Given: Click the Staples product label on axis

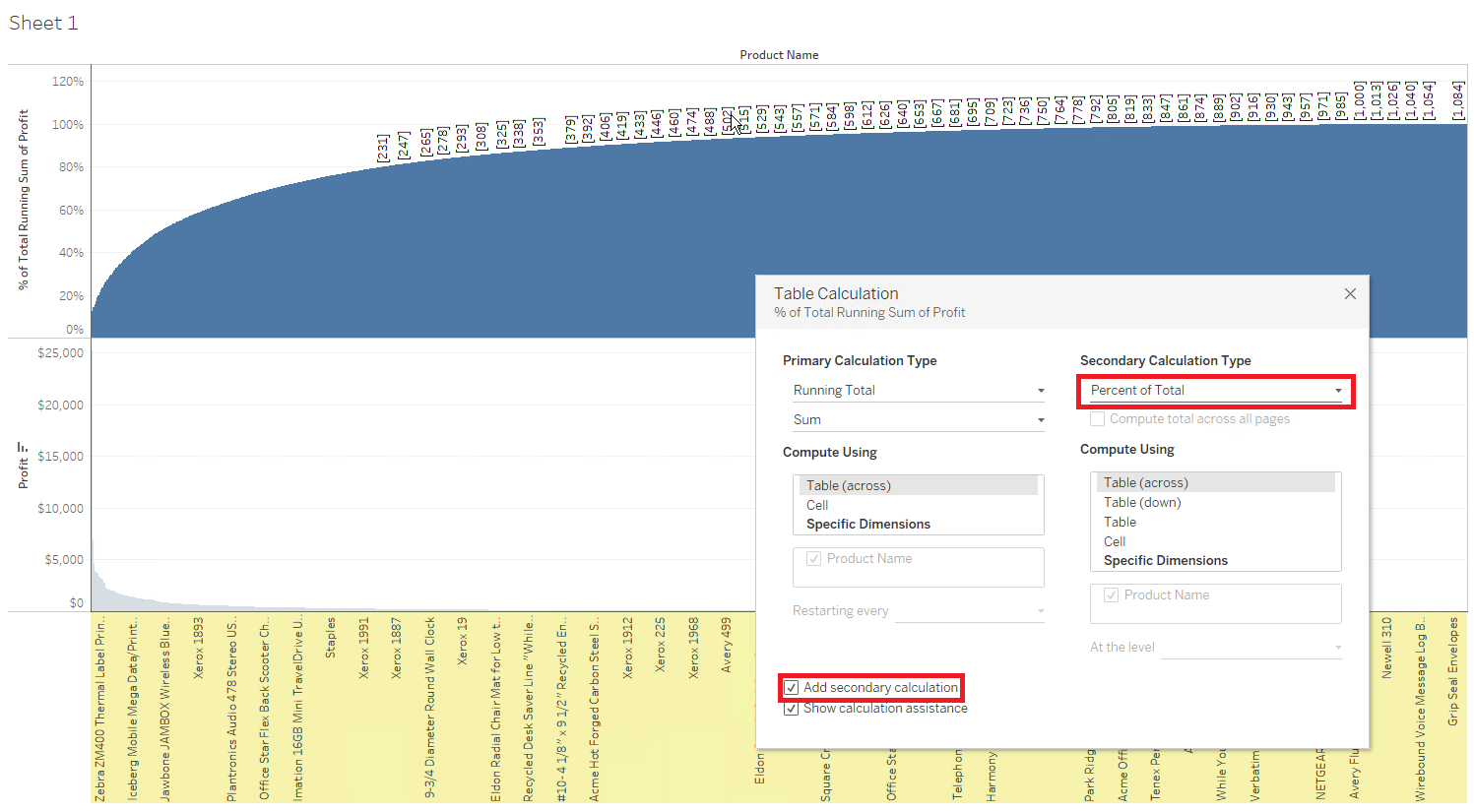Looking at the screenshot, I should point(331,638).
